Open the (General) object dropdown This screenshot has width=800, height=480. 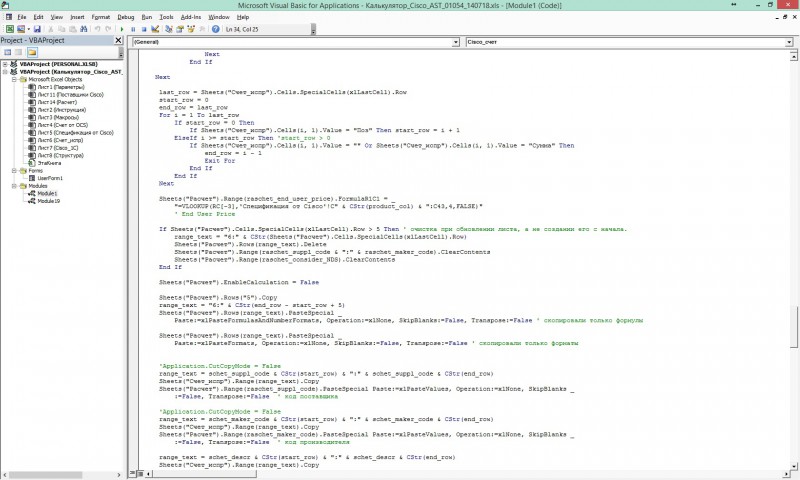click(288, 43)
